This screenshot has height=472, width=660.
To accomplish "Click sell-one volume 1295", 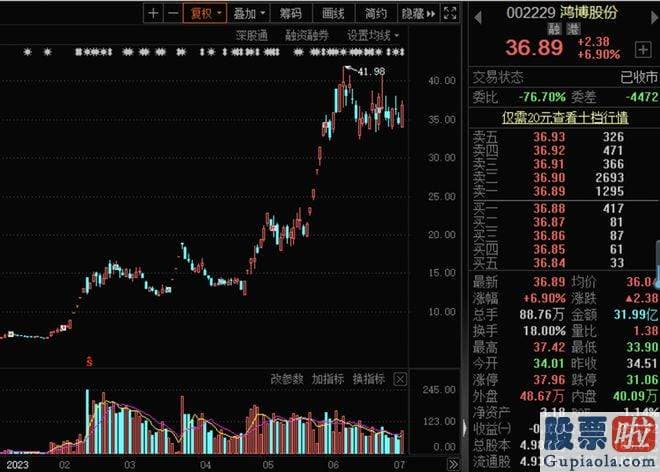I will coord(609,191).
